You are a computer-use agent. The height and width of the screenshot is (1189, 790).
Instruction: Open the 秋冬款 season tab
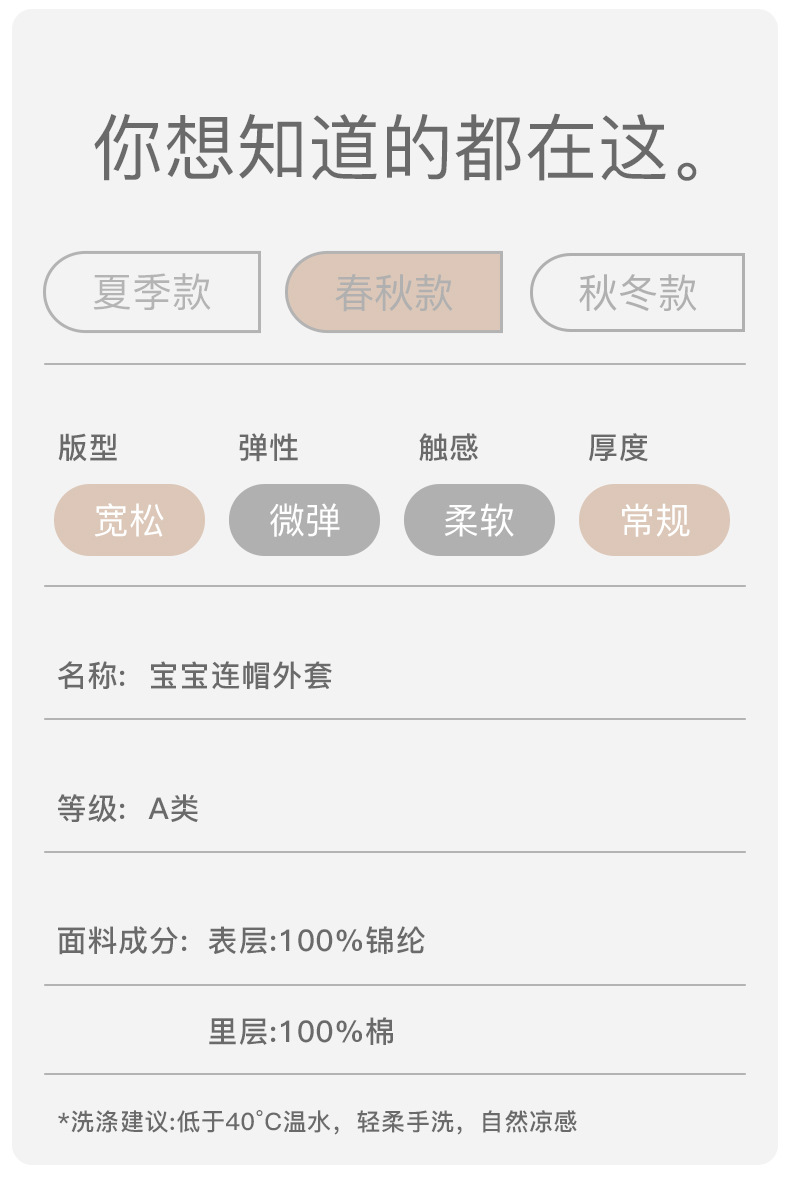pyautogui.click(x=637, y=292)
